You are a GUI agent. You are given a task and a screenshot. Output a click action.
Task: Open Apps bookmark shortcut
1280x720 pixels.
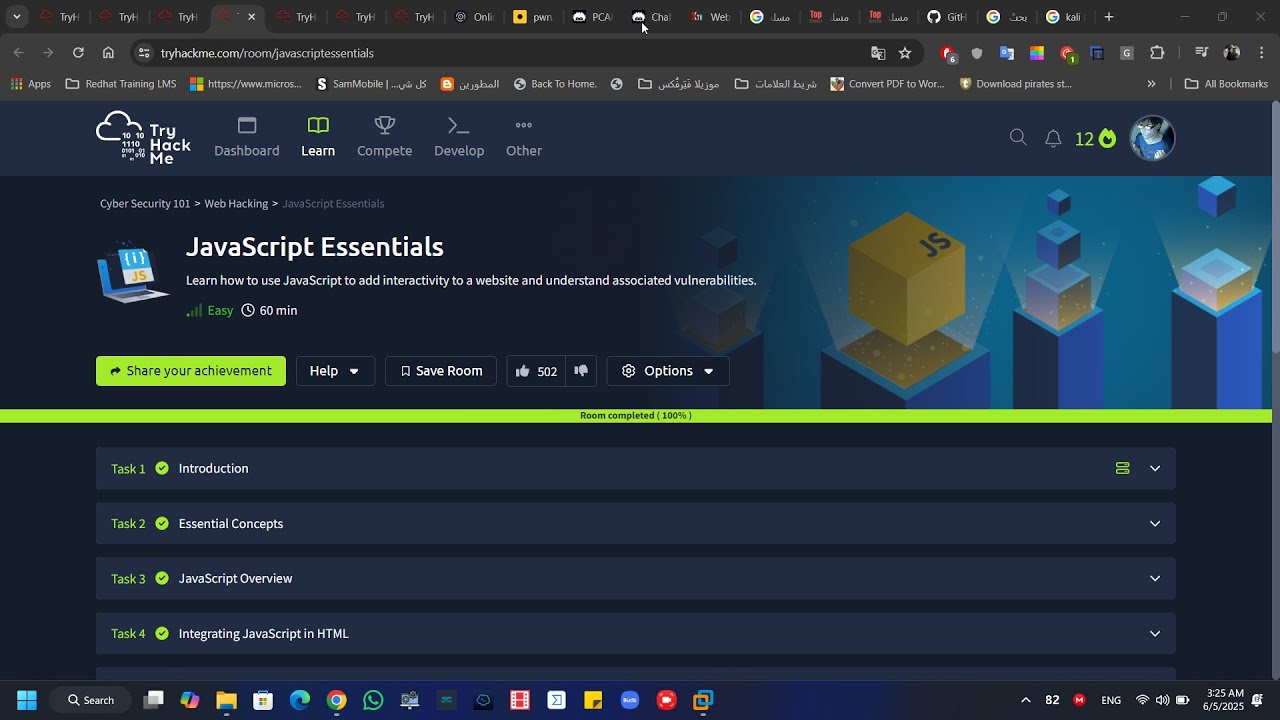(x=31, y=84)
